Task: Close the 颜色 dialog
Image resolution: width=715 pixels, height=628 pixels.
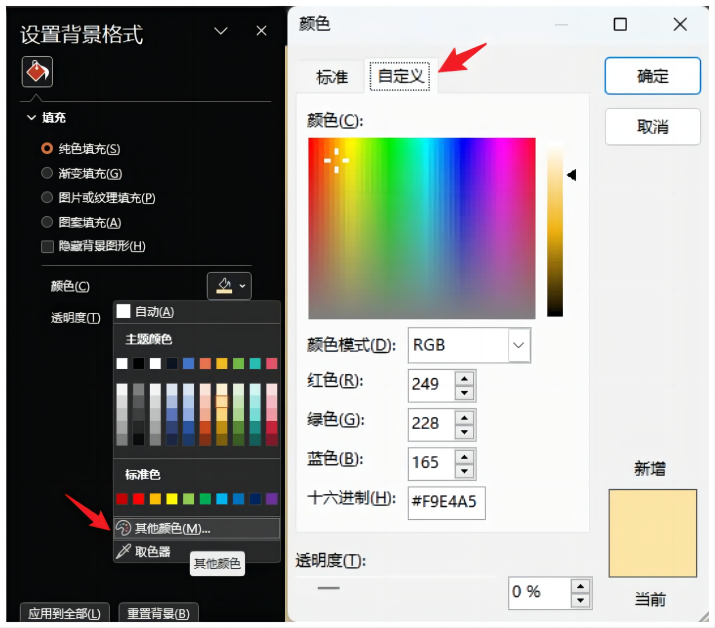Action: (680, 24)
